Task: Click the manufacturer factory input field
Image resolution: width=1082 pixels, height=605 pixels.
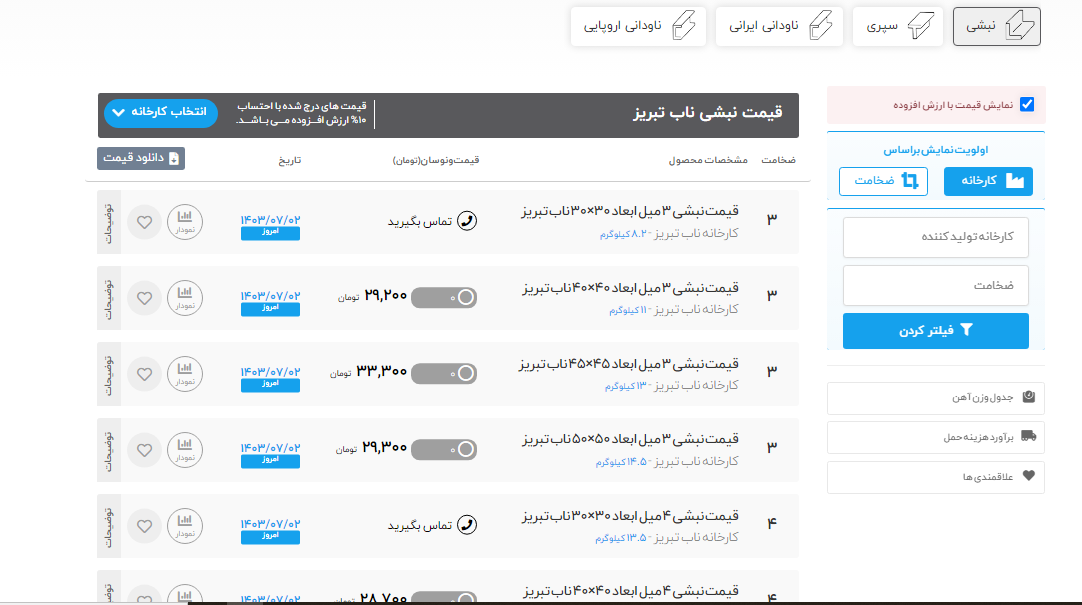Action: [x=936, y=237]
